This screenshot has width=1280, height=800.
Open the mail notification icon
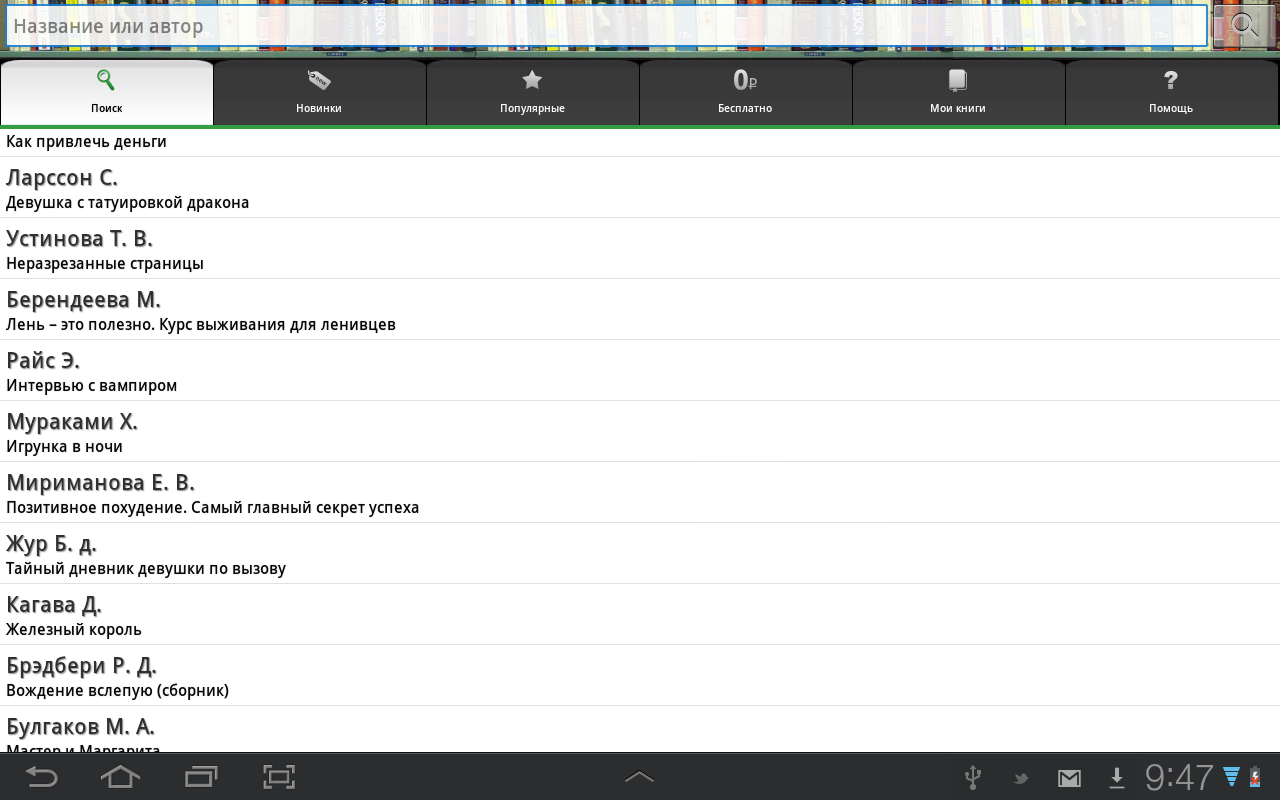(x=1069, y=778)
